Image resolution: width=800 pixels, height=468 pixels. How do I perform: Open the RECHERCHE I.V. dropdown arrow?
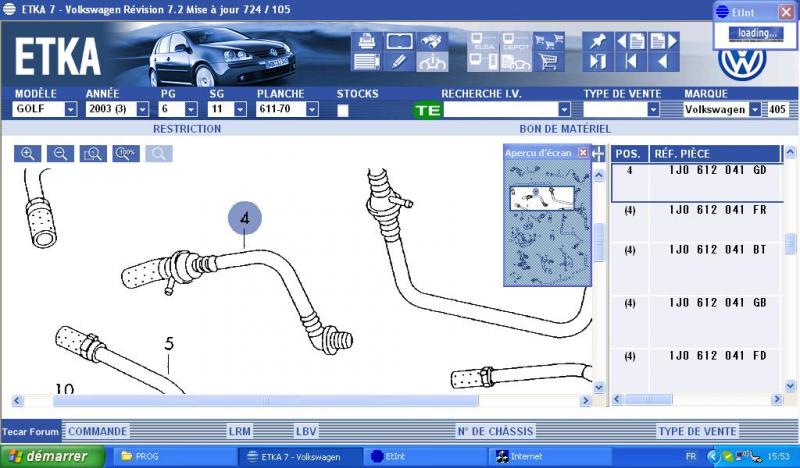564,110
